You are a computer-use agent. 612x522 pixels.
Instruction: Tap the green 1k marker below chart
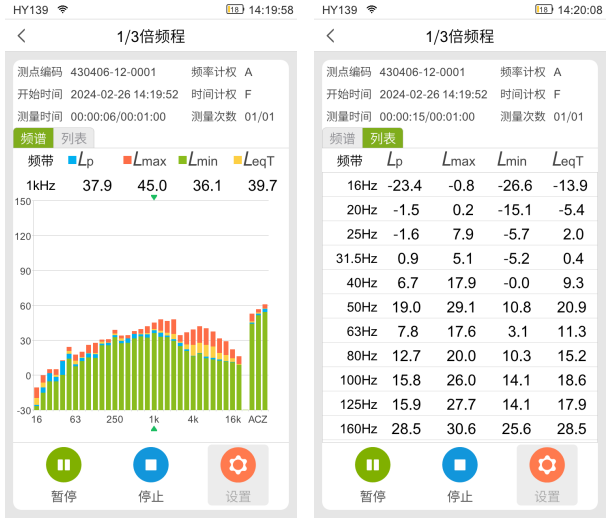click(x=154, y=428)
